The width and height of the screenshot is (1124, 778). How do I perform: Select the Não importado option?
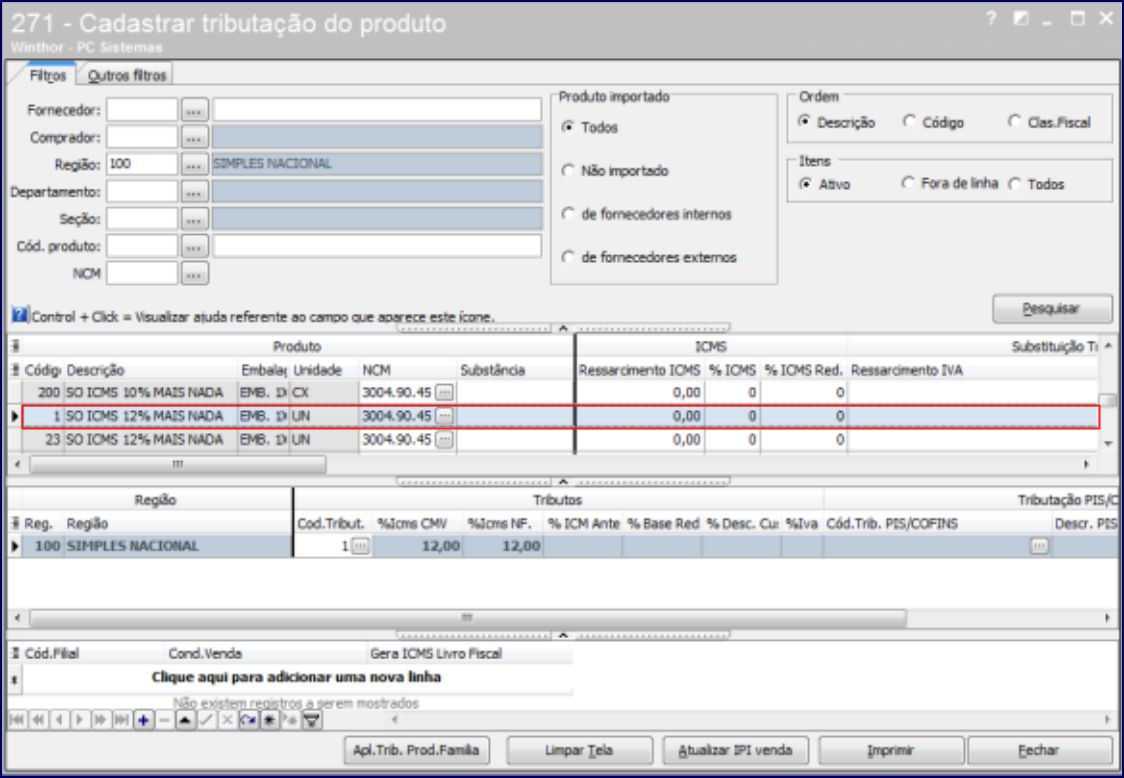click(616, 171)
